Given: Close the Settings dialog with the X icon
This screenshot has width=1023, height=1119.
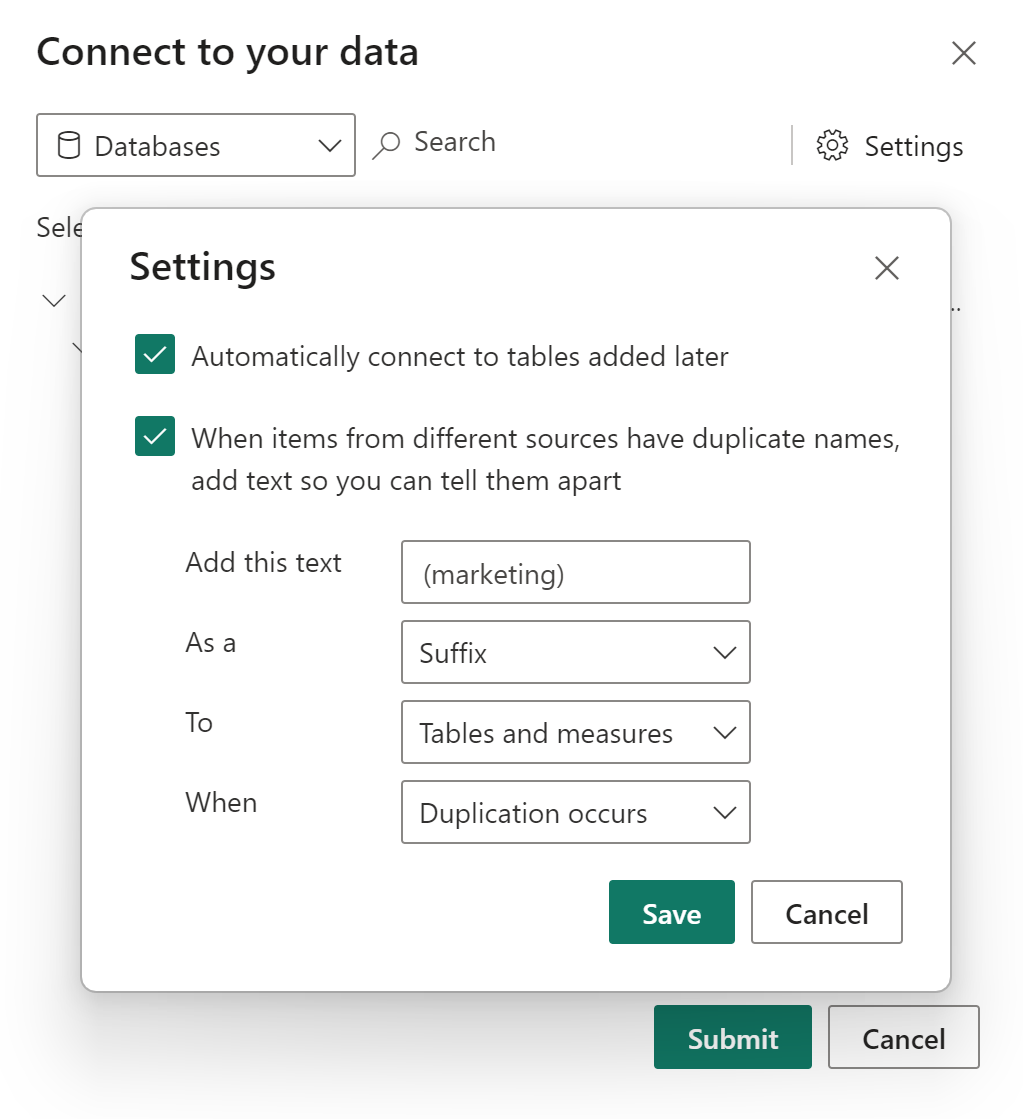Looking at the screenshot, I should 887,268.
